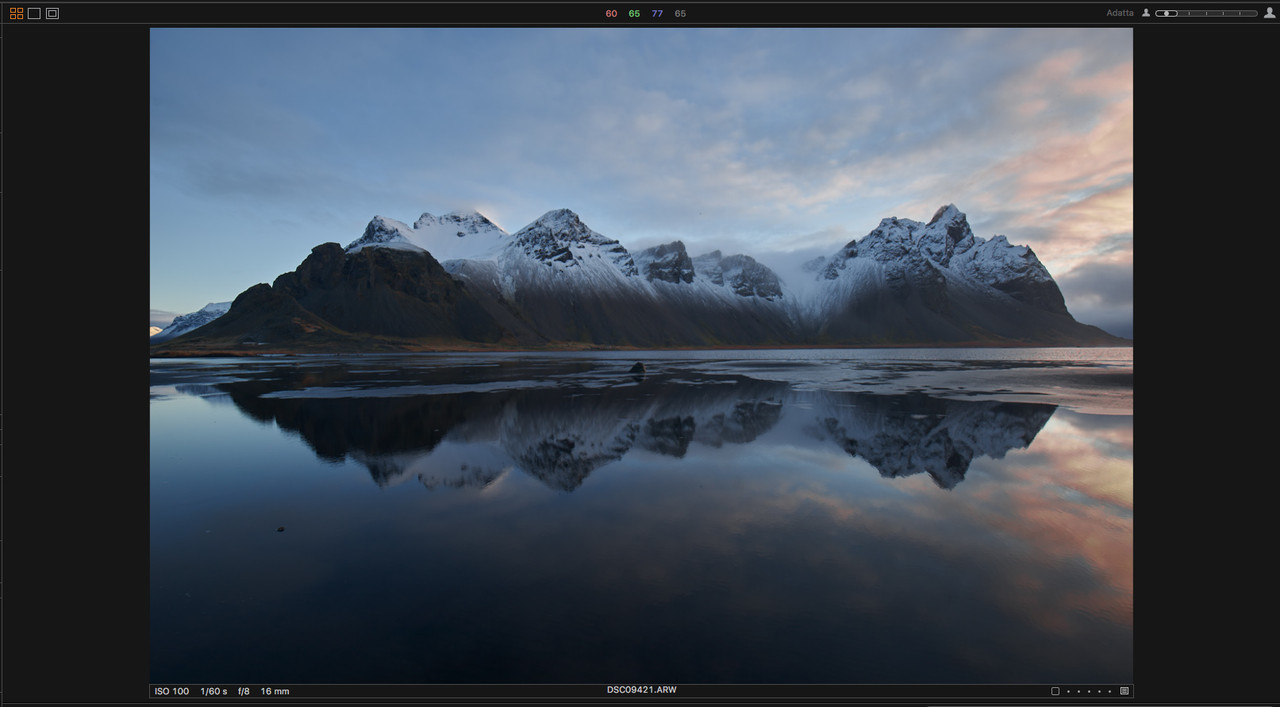Click the ISO 100 exposure info

[171, 691]
